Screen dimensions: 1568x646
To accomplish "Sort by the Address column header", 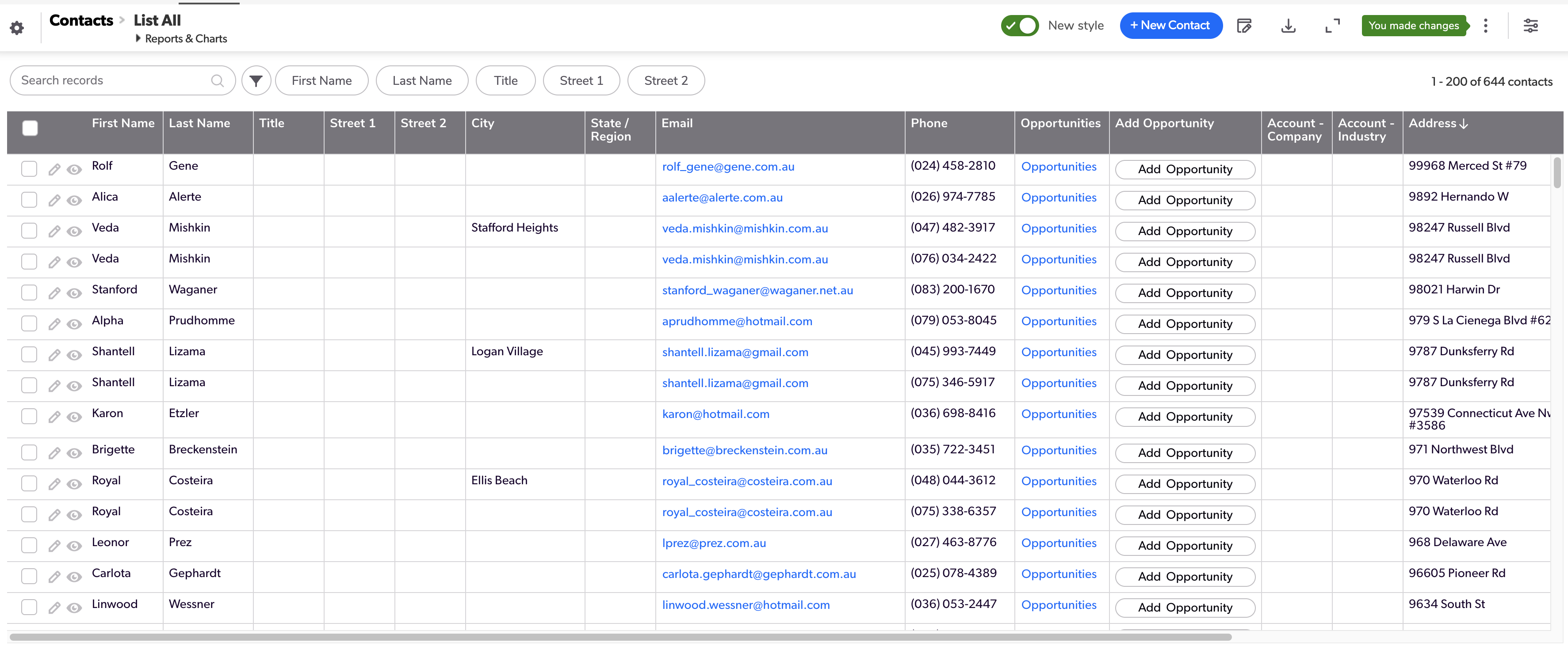I will tap(1438, 123).
